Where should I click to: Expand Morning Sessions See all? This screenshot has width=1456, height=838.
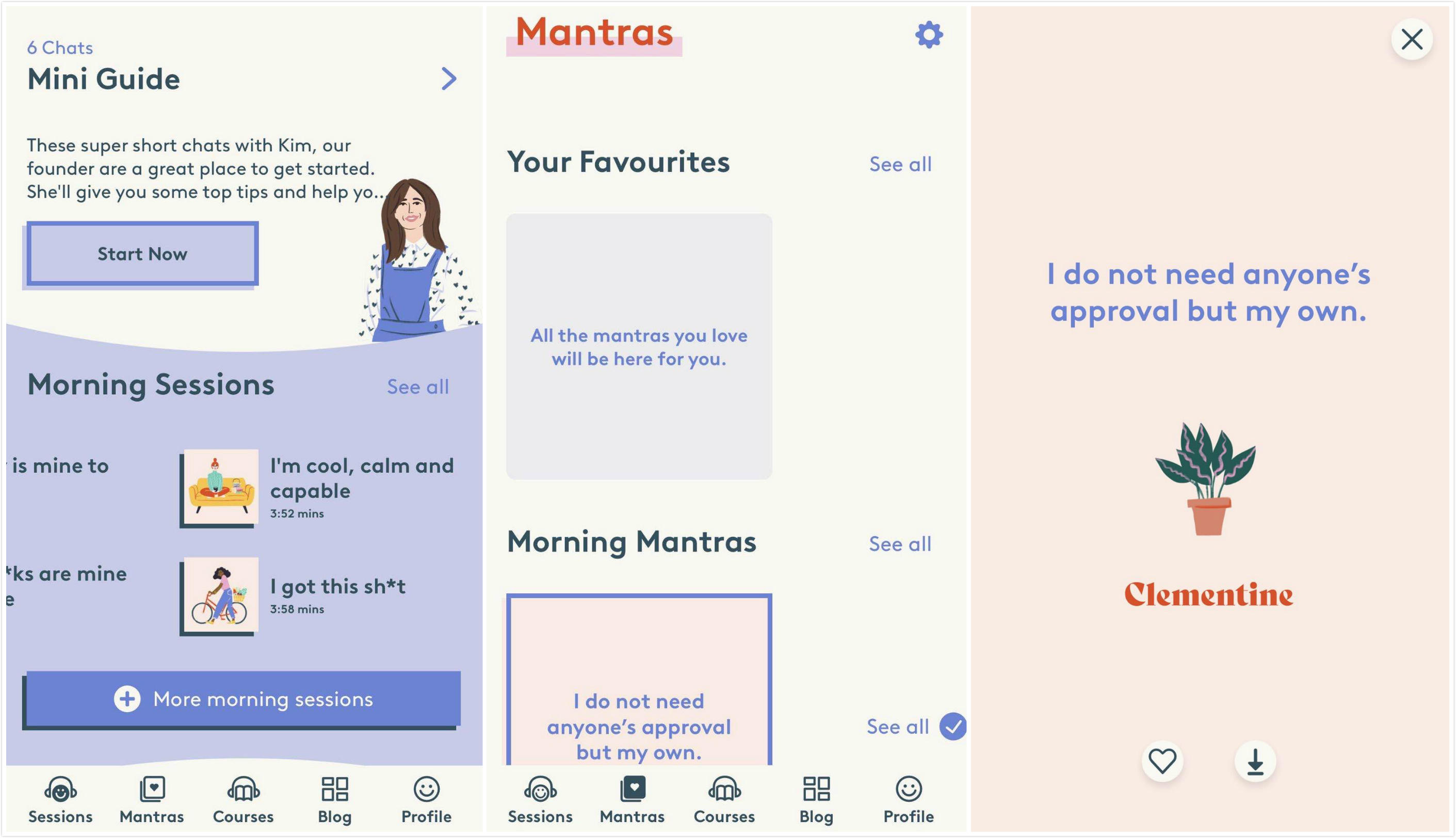coord(418,385)
